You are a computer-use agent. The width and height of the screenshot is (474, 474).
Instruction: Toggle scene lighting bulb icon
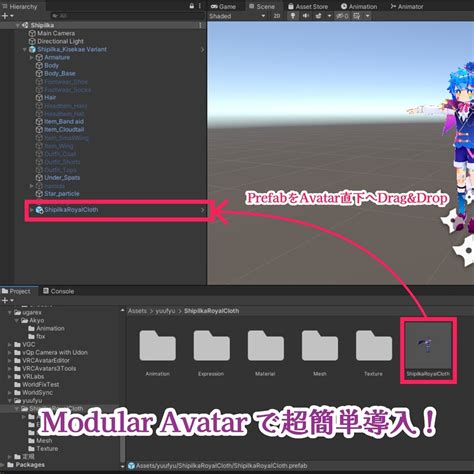click(293, 16)
